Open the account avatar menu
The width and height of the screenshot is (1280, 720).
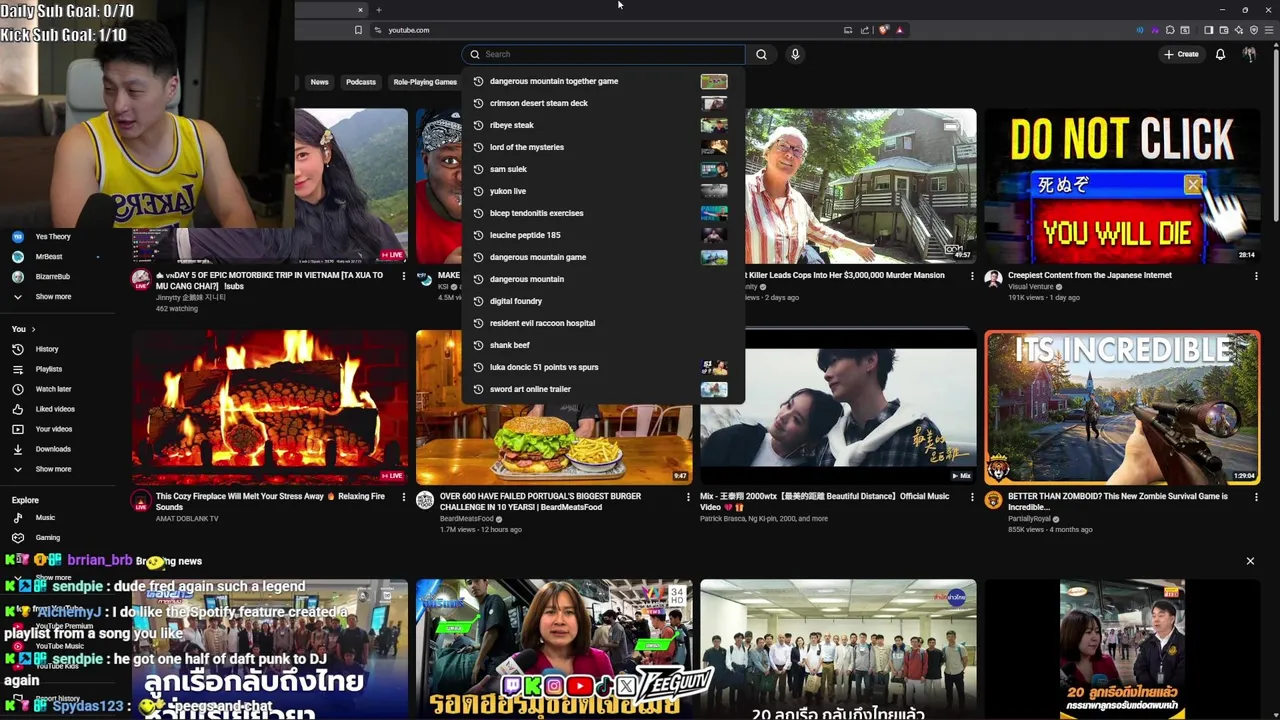pos(1249,54)
